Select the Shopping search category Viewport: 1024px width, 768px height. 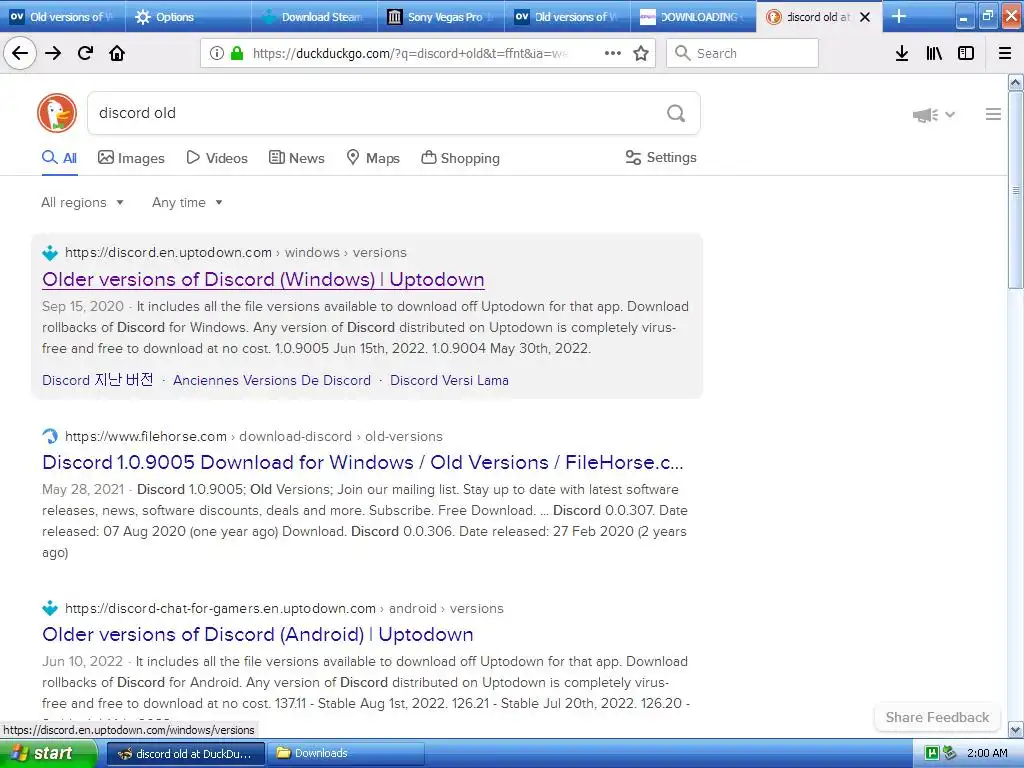click(460, 158)
